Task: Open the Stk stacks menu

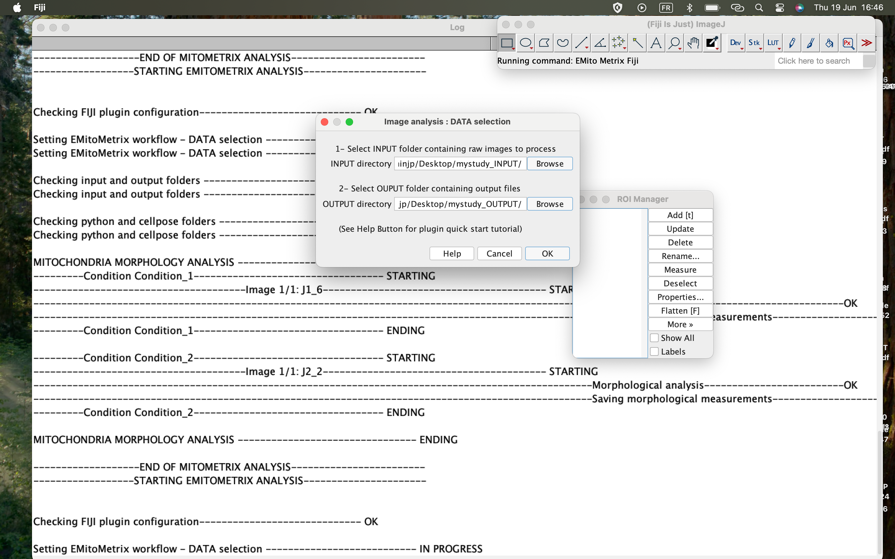Action: tap(755, 43)
